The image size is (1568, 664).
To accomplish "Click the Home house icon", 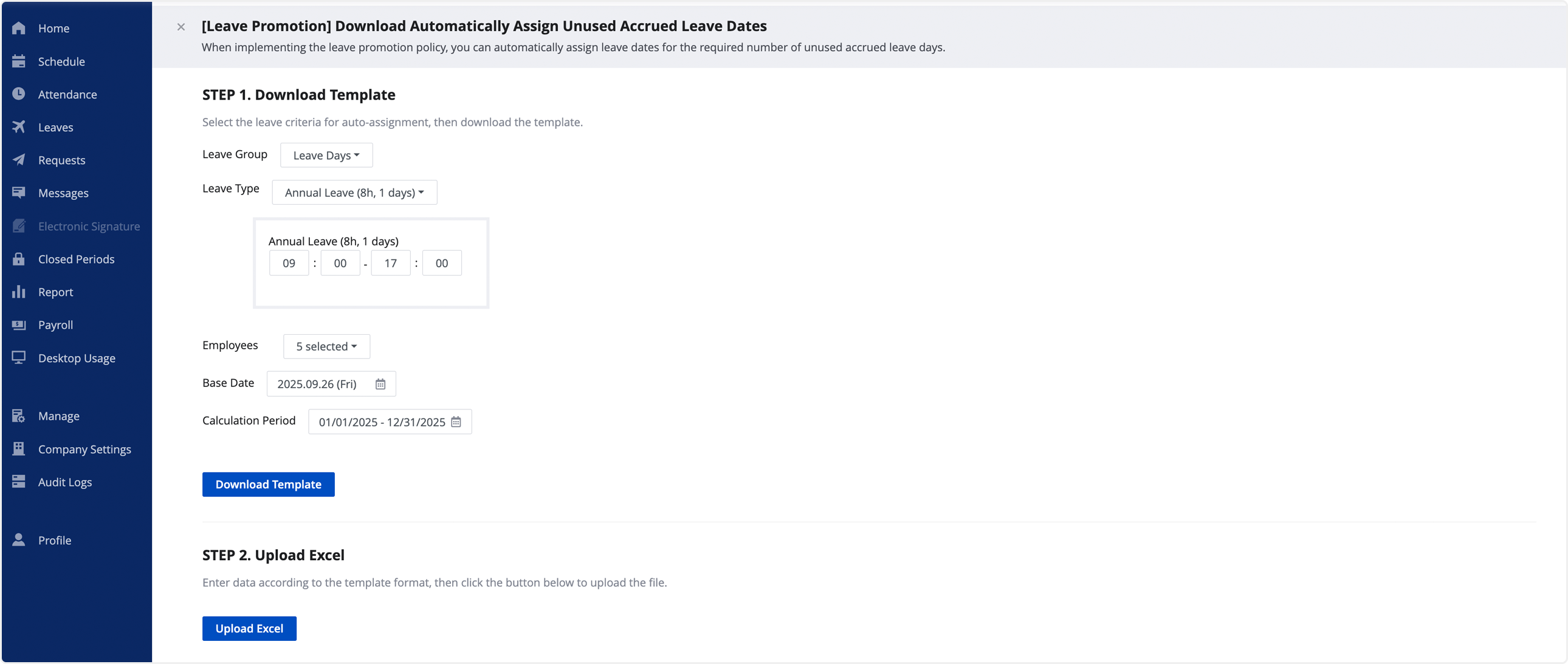I will [19, 29].
